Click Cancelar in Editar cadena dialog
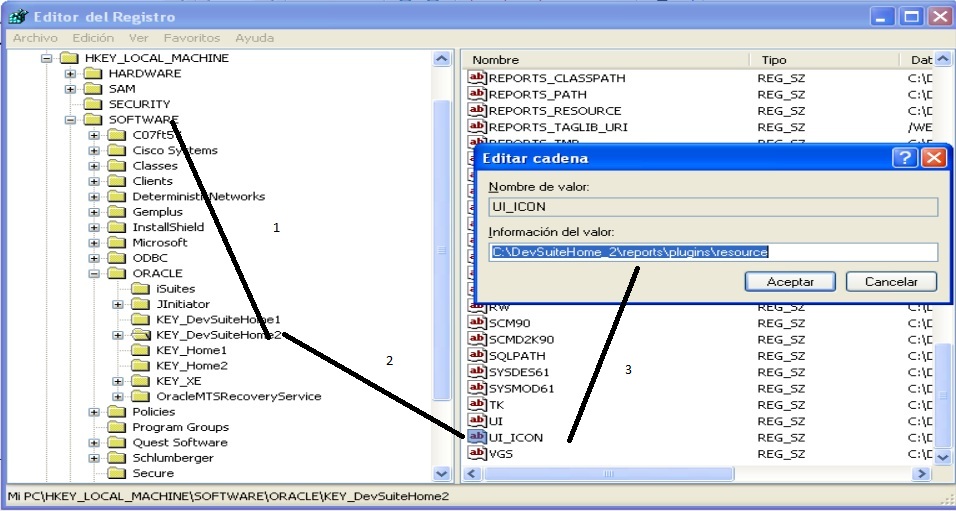This screenshot has height=511, width=956. point(891,282)
